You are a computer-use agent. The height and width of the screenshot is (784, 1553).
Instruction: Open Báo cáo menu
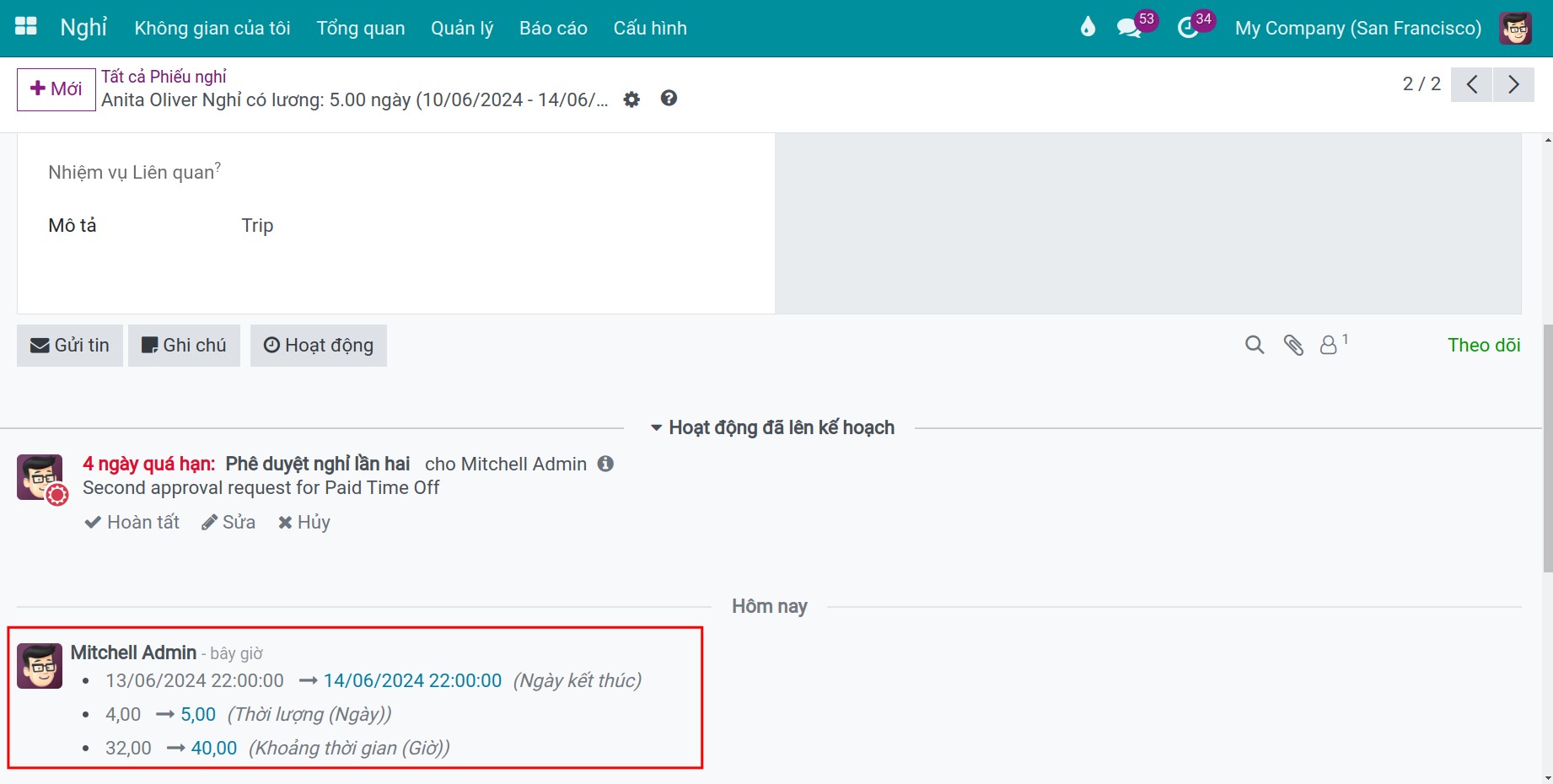(x=553, y=28)
